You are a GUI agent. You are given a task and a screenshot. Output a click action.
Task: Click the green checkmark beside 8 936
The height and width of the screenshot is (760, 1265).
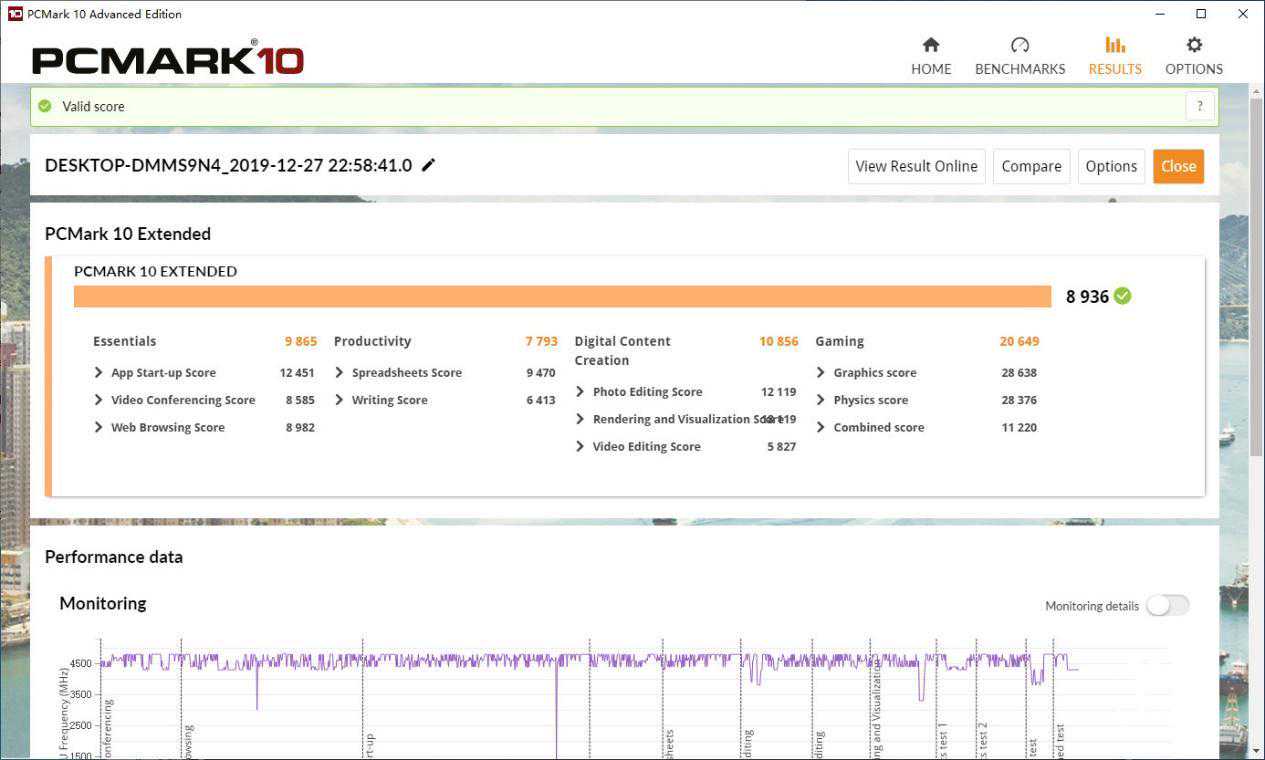(1123, 296)
